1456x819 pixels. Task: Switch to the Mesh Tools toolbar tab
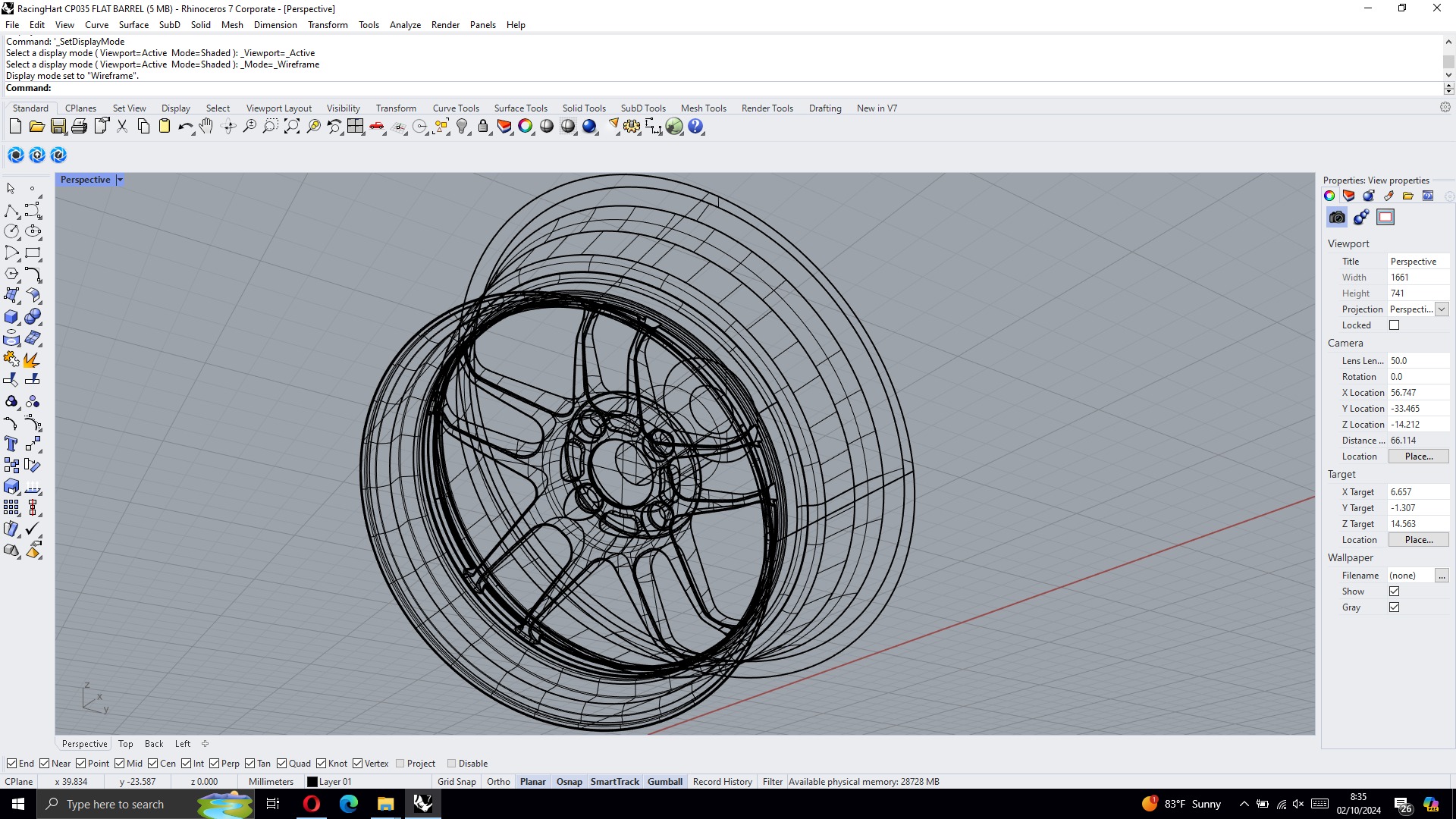tap(703, 108)
